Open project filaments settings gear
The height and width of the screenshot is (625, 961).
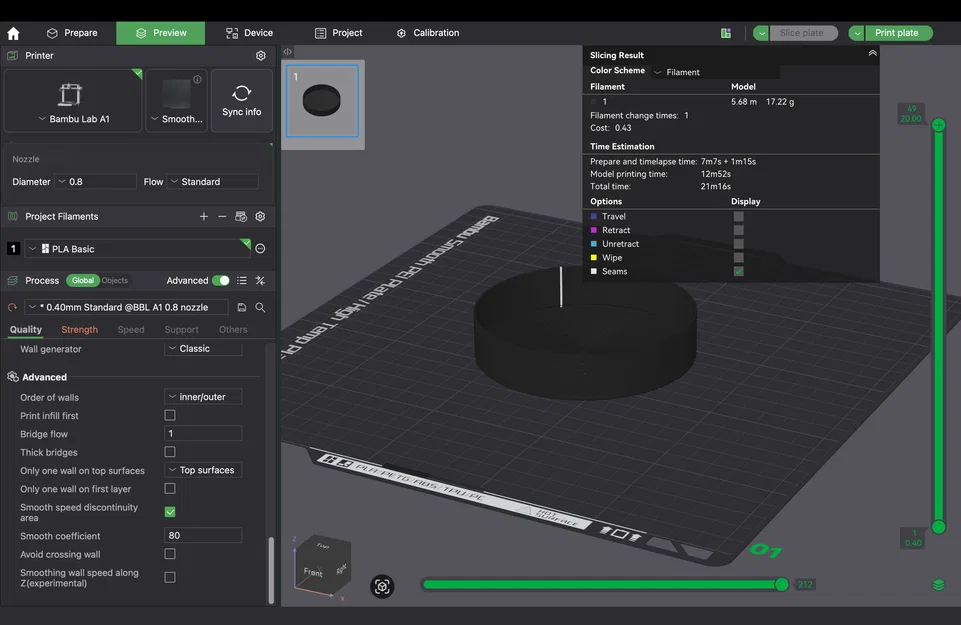pyautogui.click(x=260, y=216)
